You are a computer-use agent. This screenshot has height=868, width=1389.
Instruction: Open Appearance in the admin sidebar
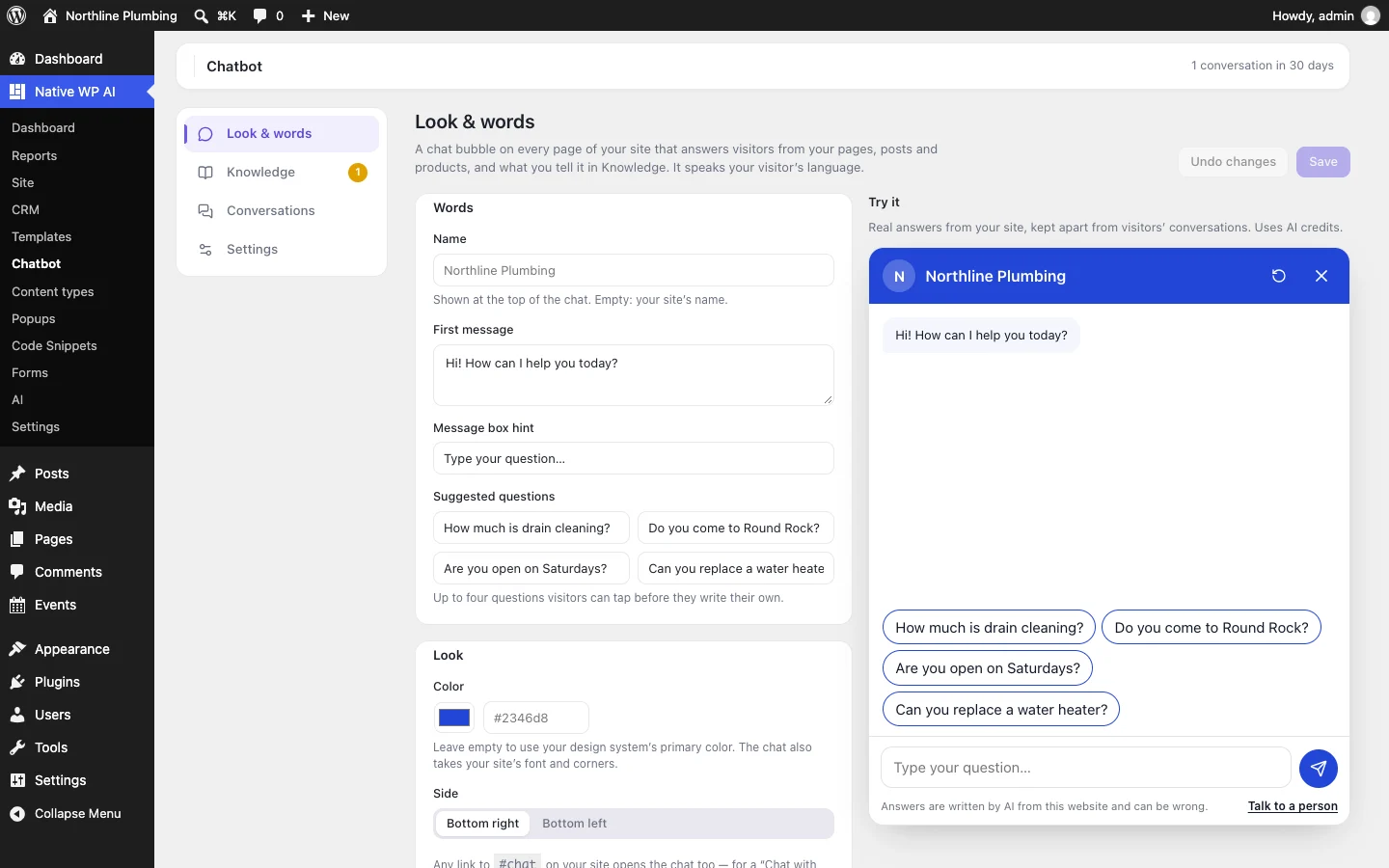[77, 649]
